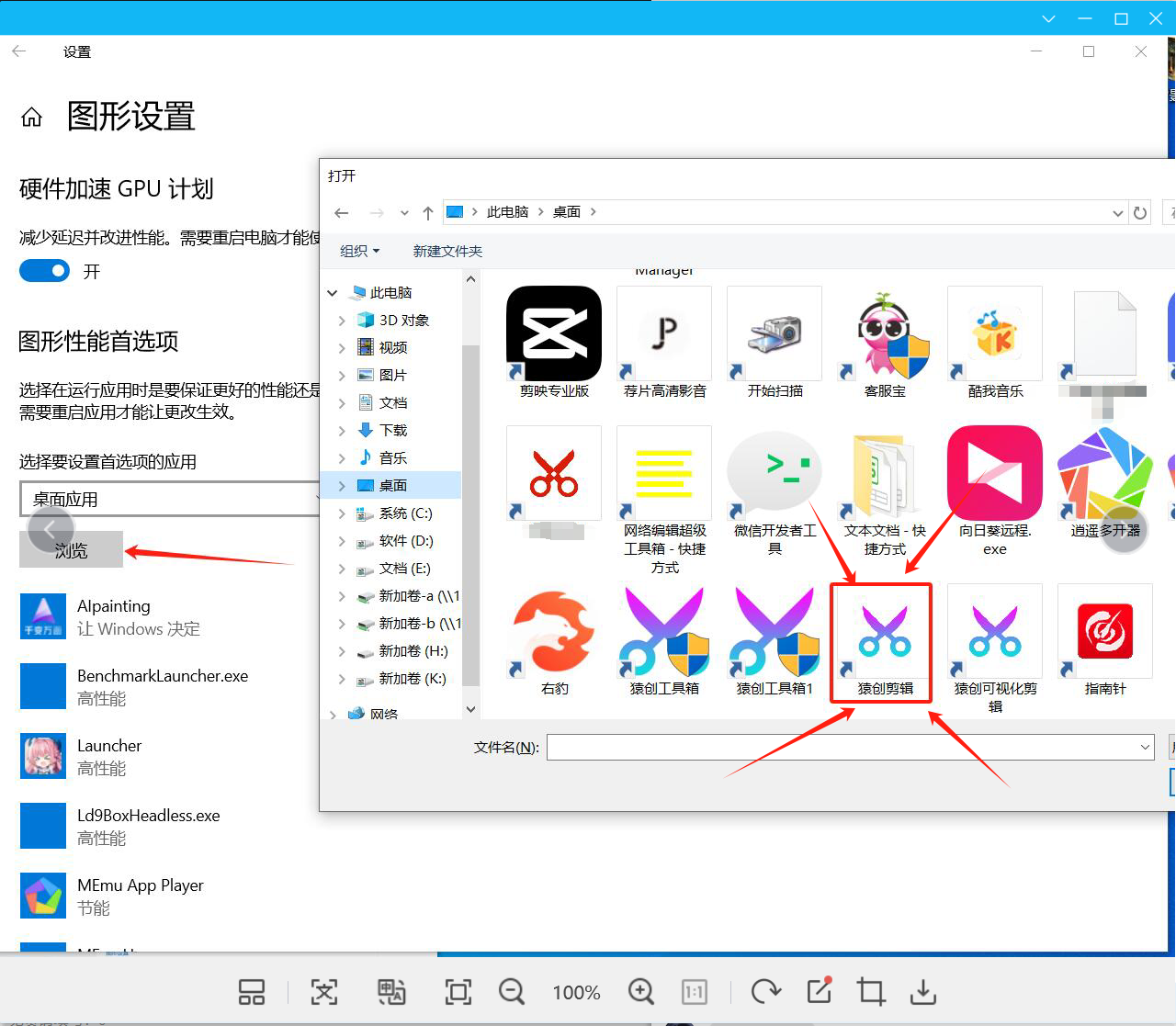Open the 文件名 combo box dropdown
The height and width of the screenshot is (1026, 1176).
click(x=1145, y=748)
